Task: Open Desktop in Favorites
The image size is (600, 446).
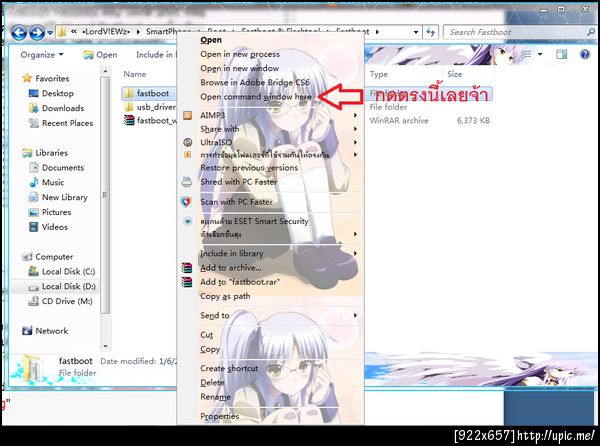Action: (x=52, y=93)
